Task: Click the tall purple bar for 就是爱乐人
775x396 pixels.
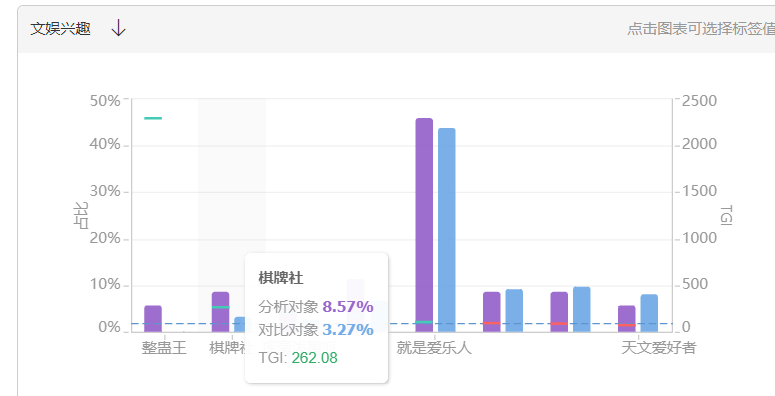Action: coord(424,225)
